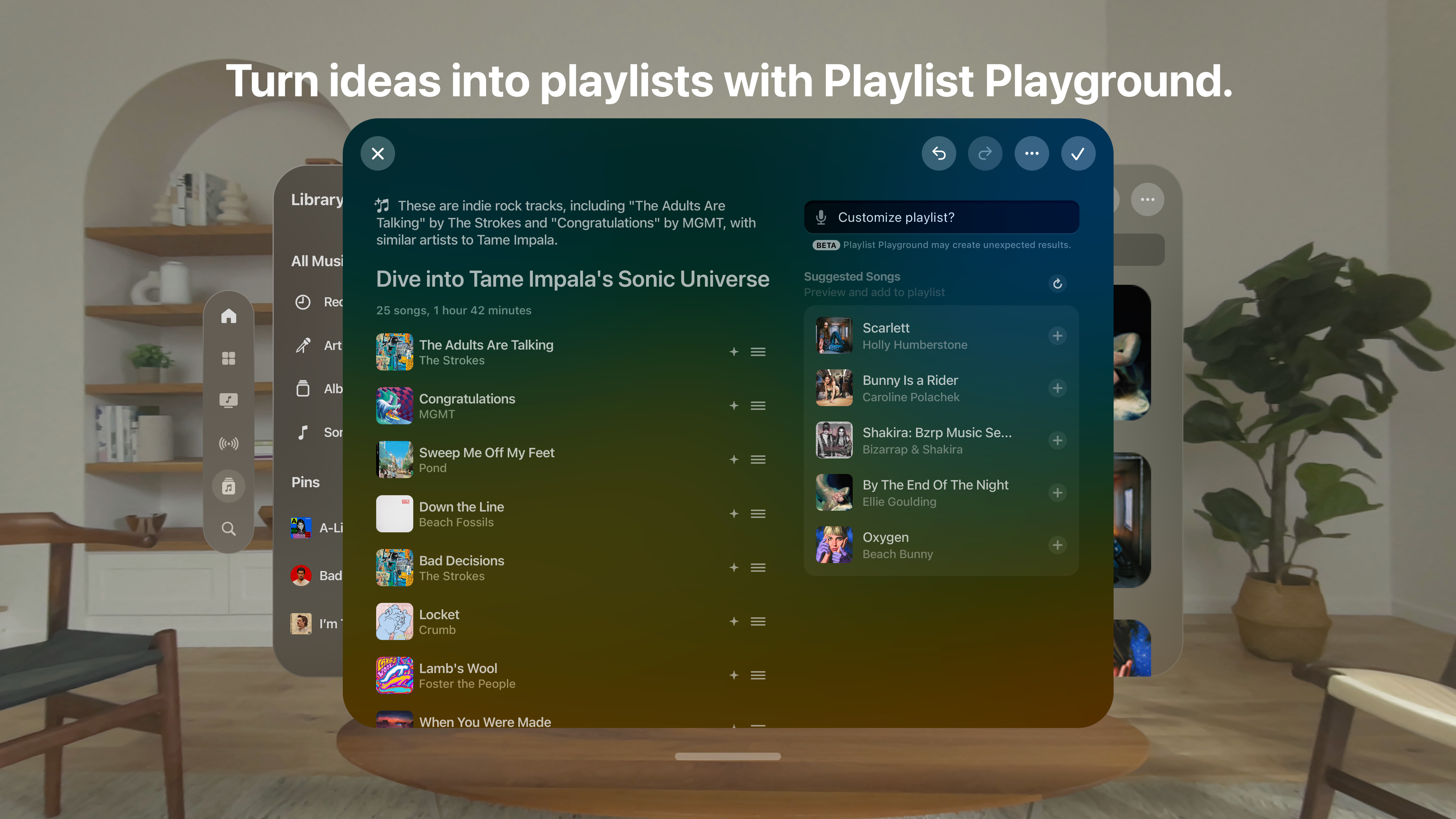The image size is (1456, 819).
Task: Select Congratulations album artwork
Action: pyautogui.click(x=394, y=406)
